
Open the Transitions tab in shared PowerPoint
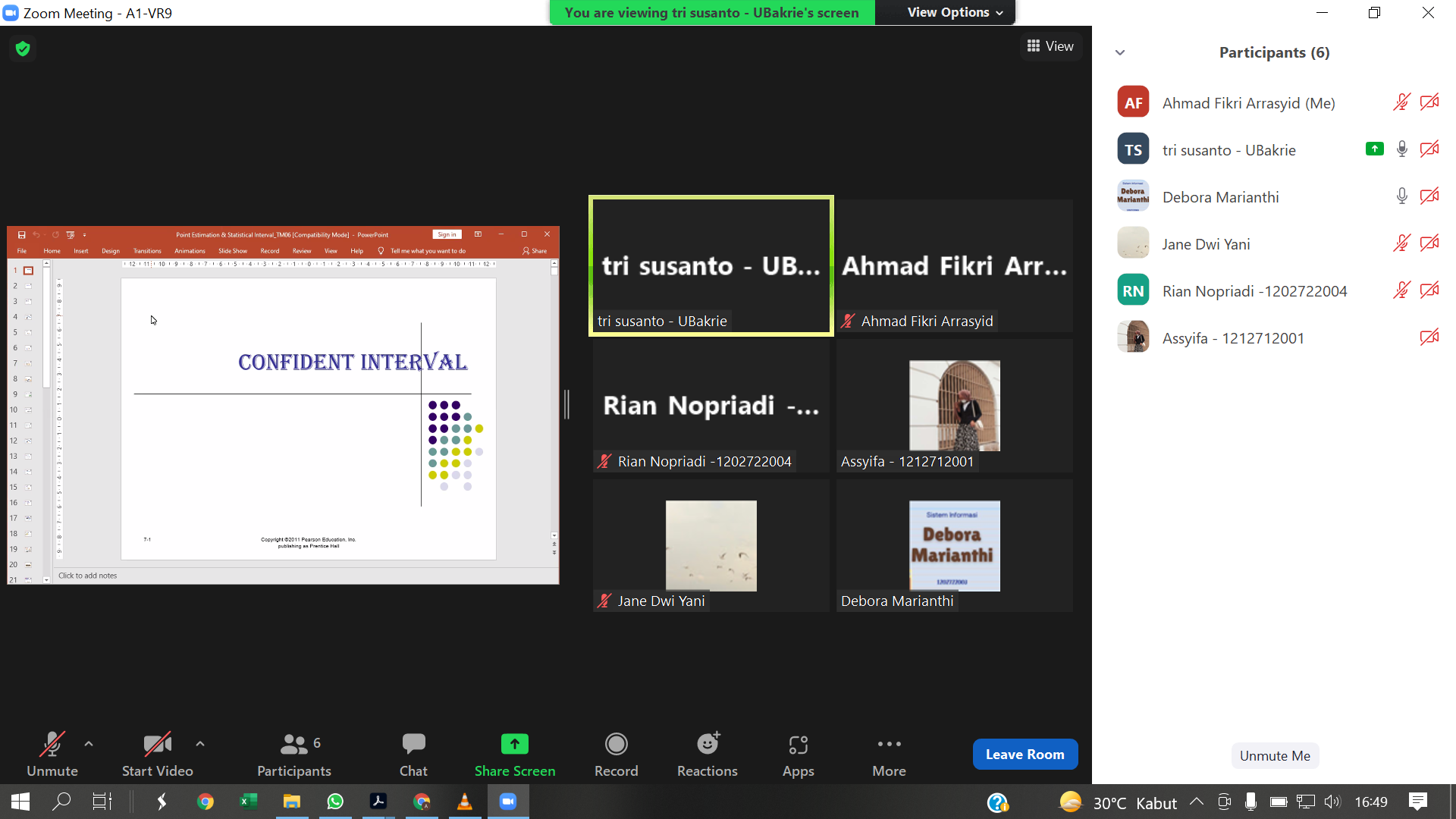click(147, 251)
